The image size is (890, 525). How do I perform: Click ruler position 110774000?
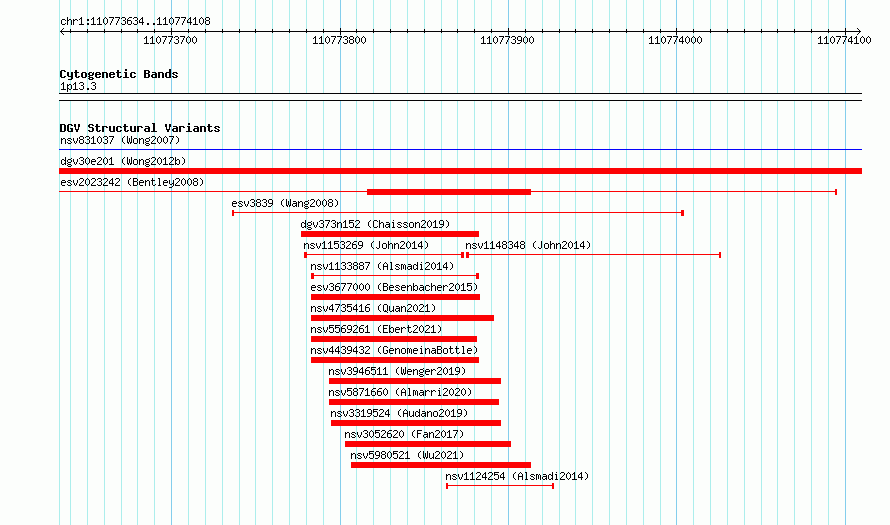[x=675, y=40]
